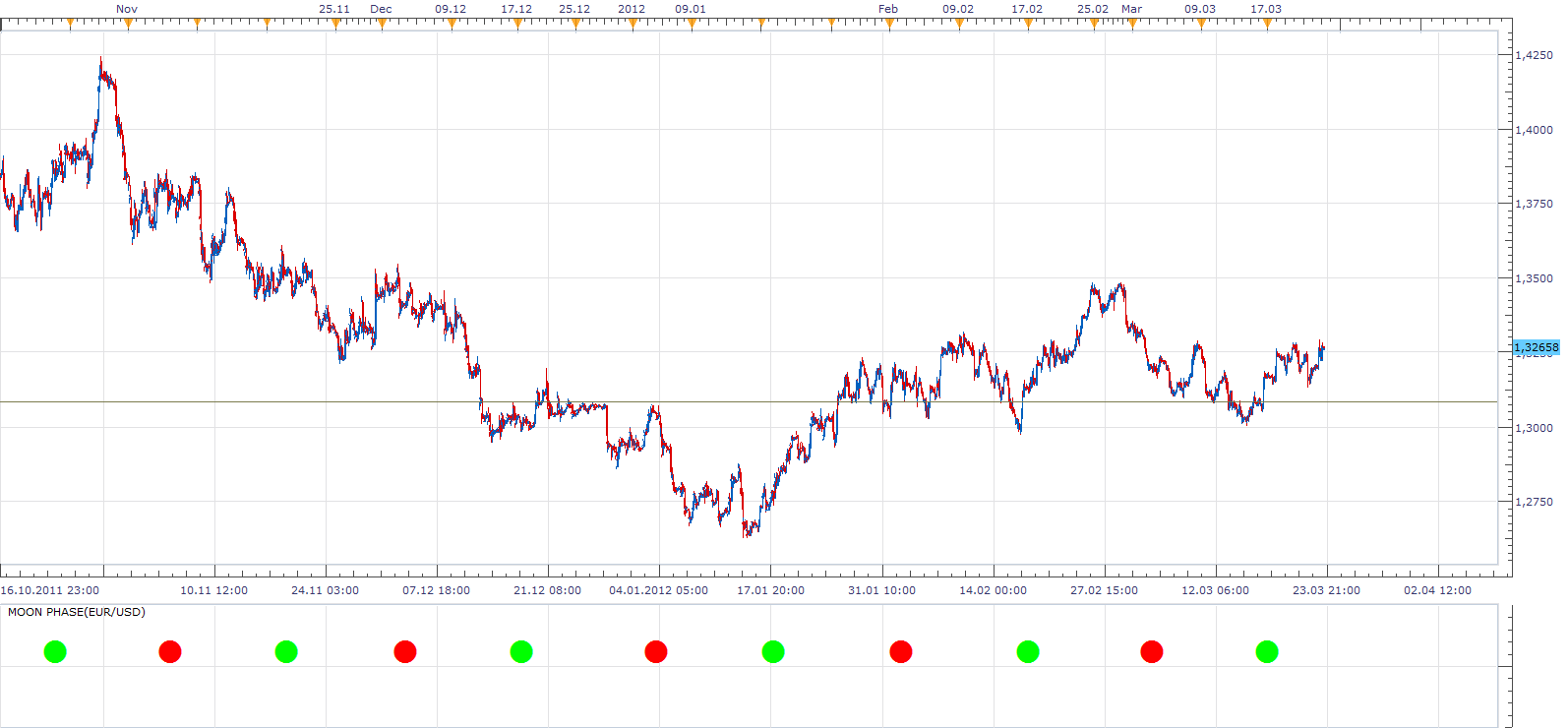Click the orange marker below 09.01
This screenshot has height=728, width=1568.
pos(692,24)
